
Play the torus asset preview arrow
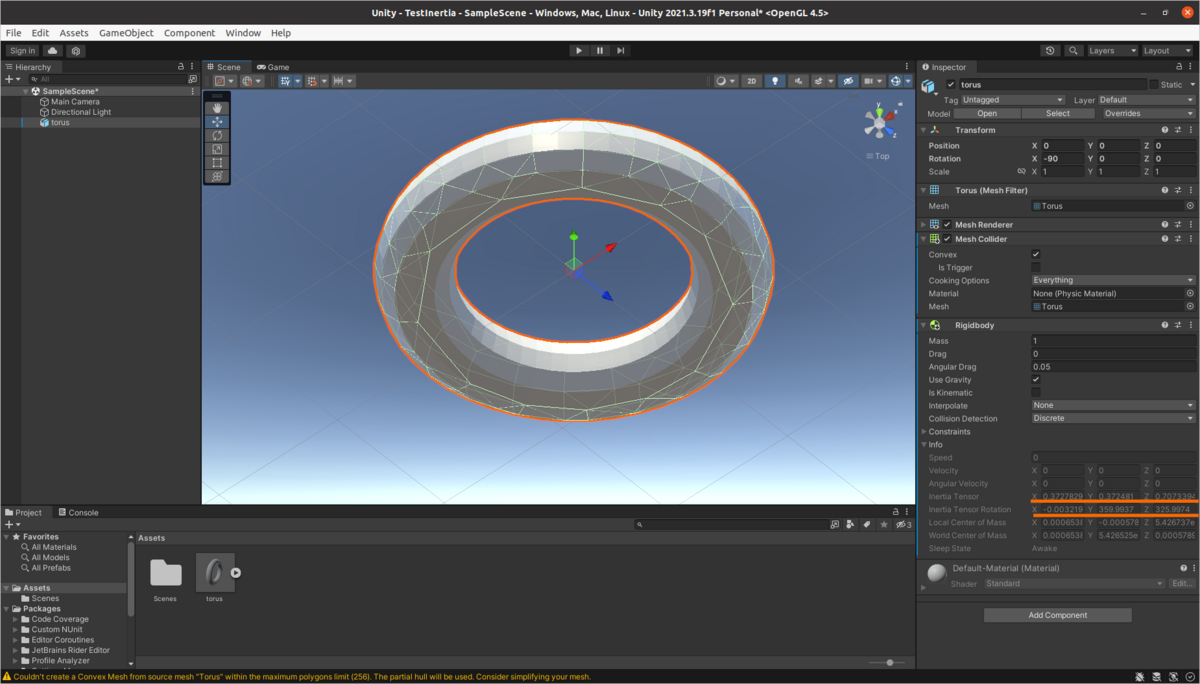click(236, 573)
